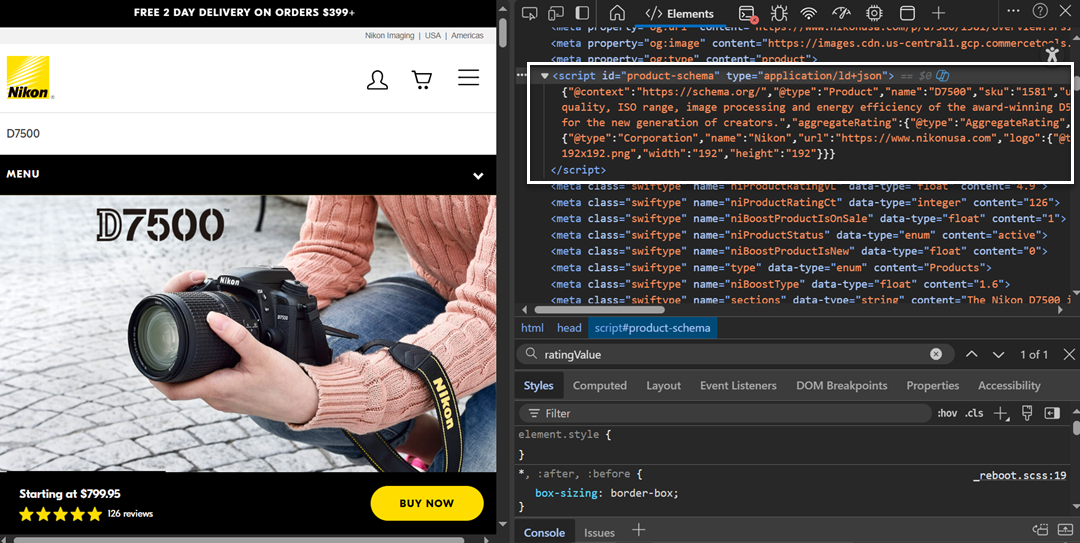Add more tools with the plus icon
Viewport: 1080px width, 543px height.
tap(939, 13)
